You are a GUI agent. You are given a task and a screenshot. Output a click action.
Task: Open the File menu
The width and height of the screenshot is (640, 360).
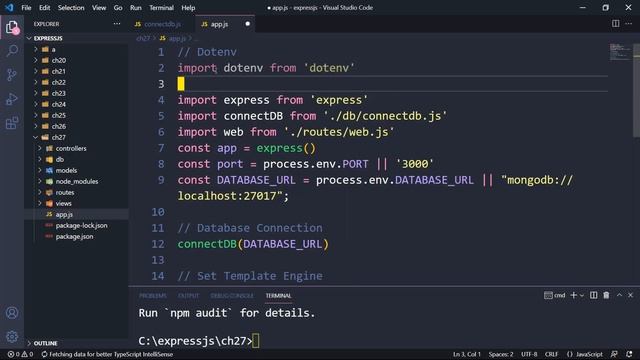(26, 8)
